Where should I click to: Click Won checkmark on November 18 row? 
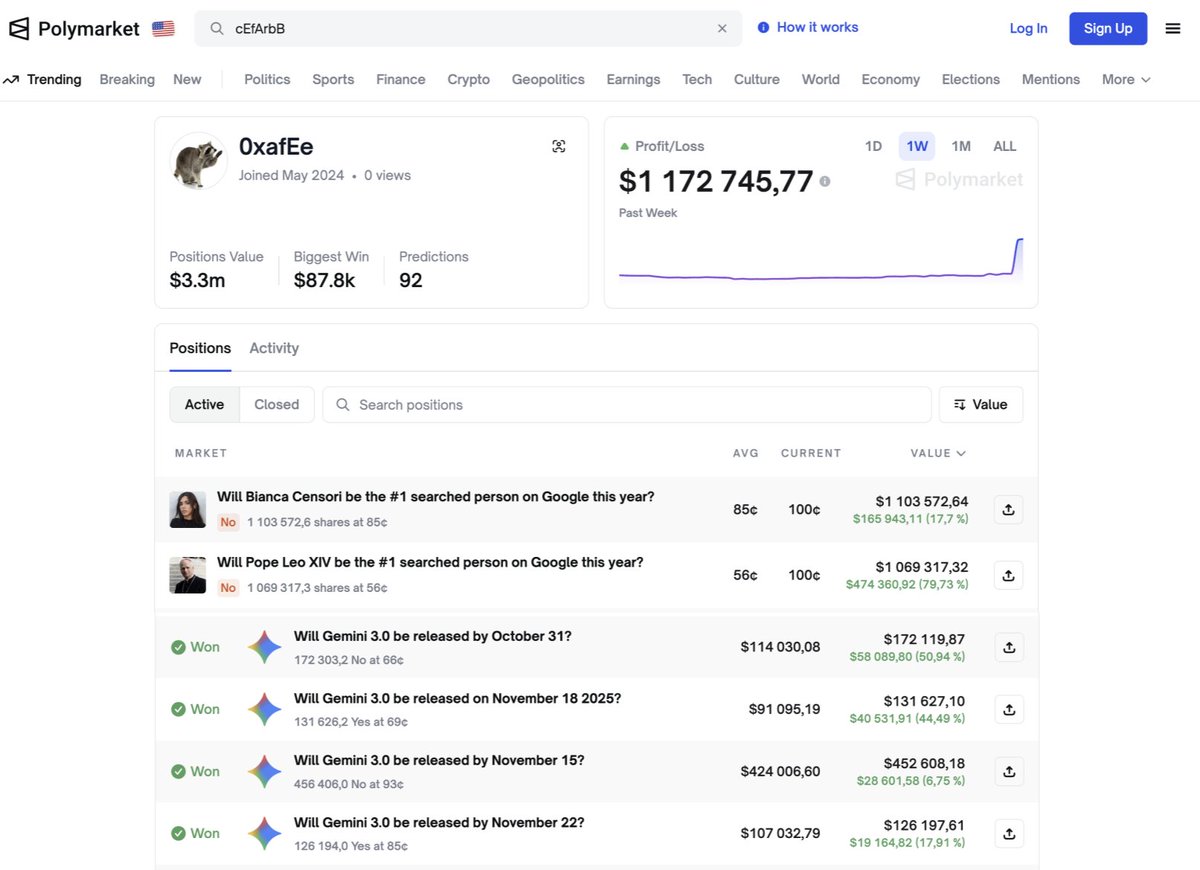(x=178, y=709)
